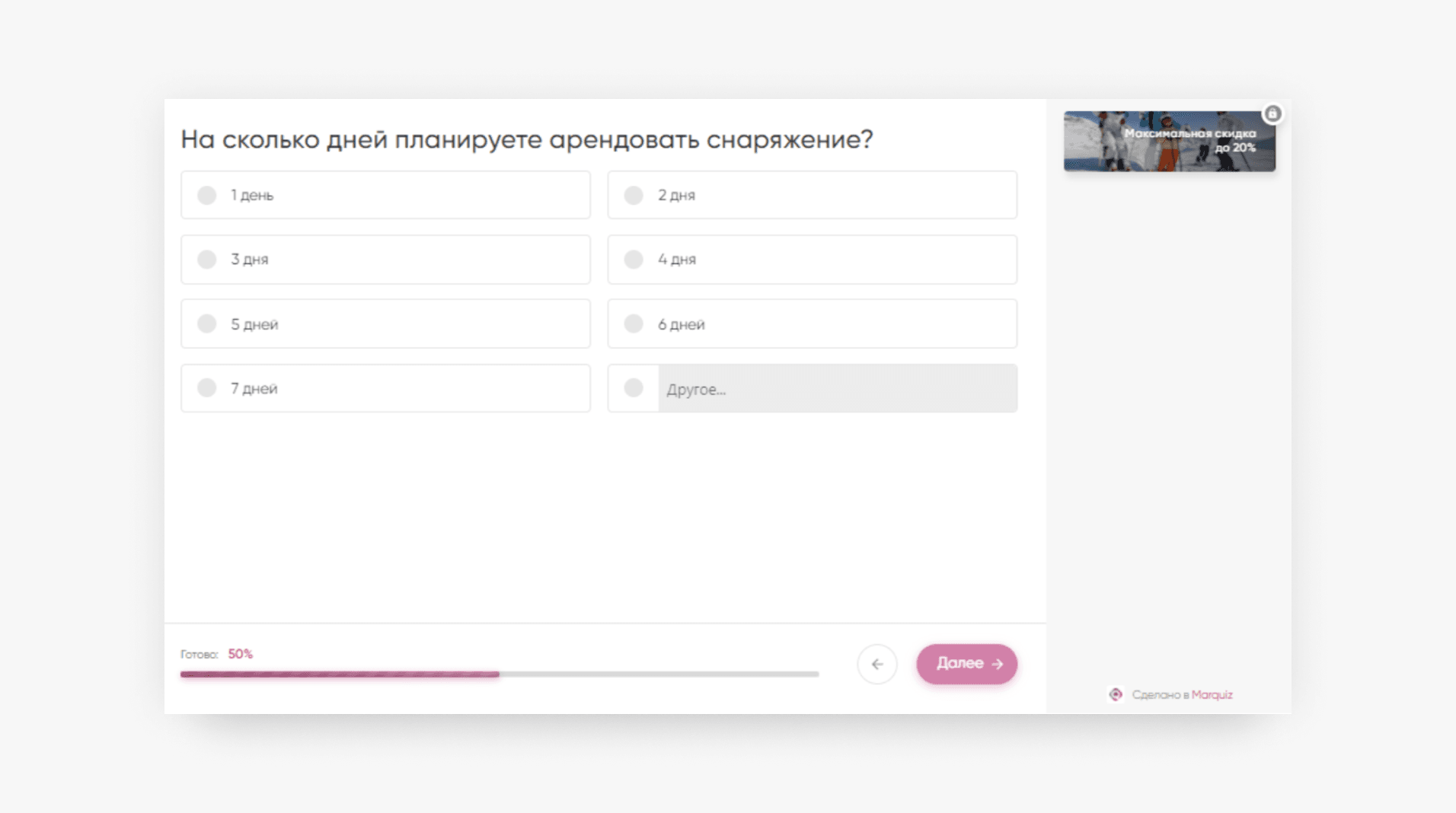Click the "Готово:" progress label
Screen dimensions: 1456x813
pyautogui.click(x=199, y=655)
